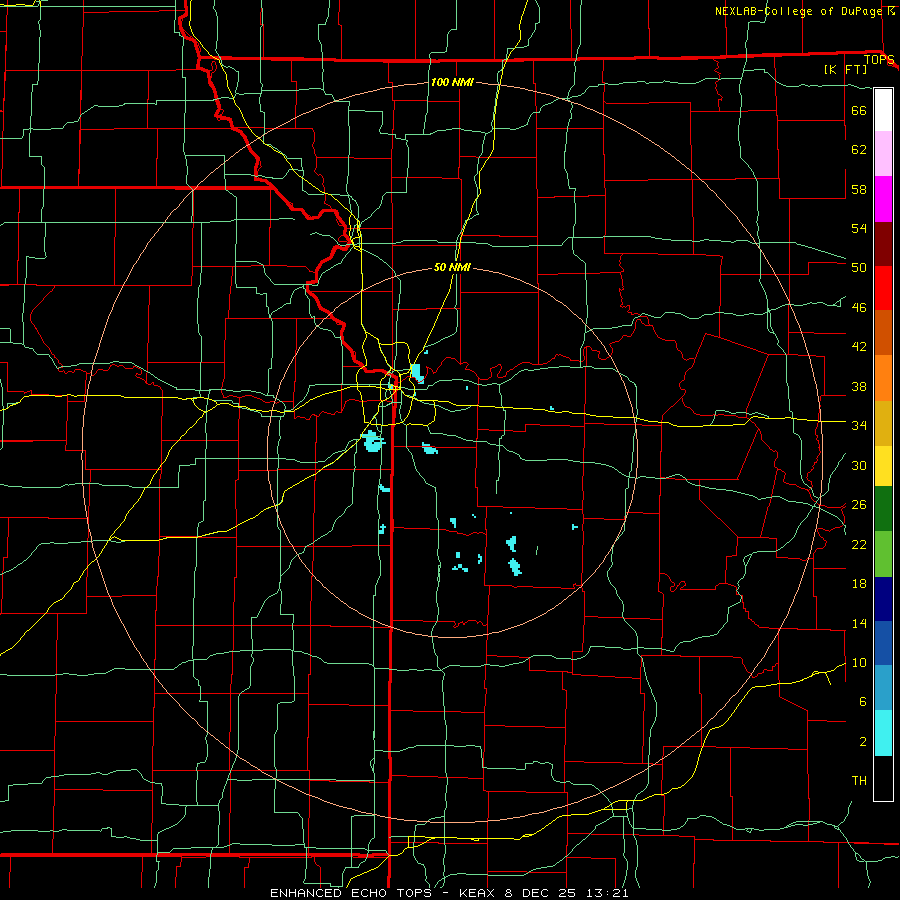Click the light green swatch near 22
This screenshot has height=900, width=900.
(x=883, y=554)
